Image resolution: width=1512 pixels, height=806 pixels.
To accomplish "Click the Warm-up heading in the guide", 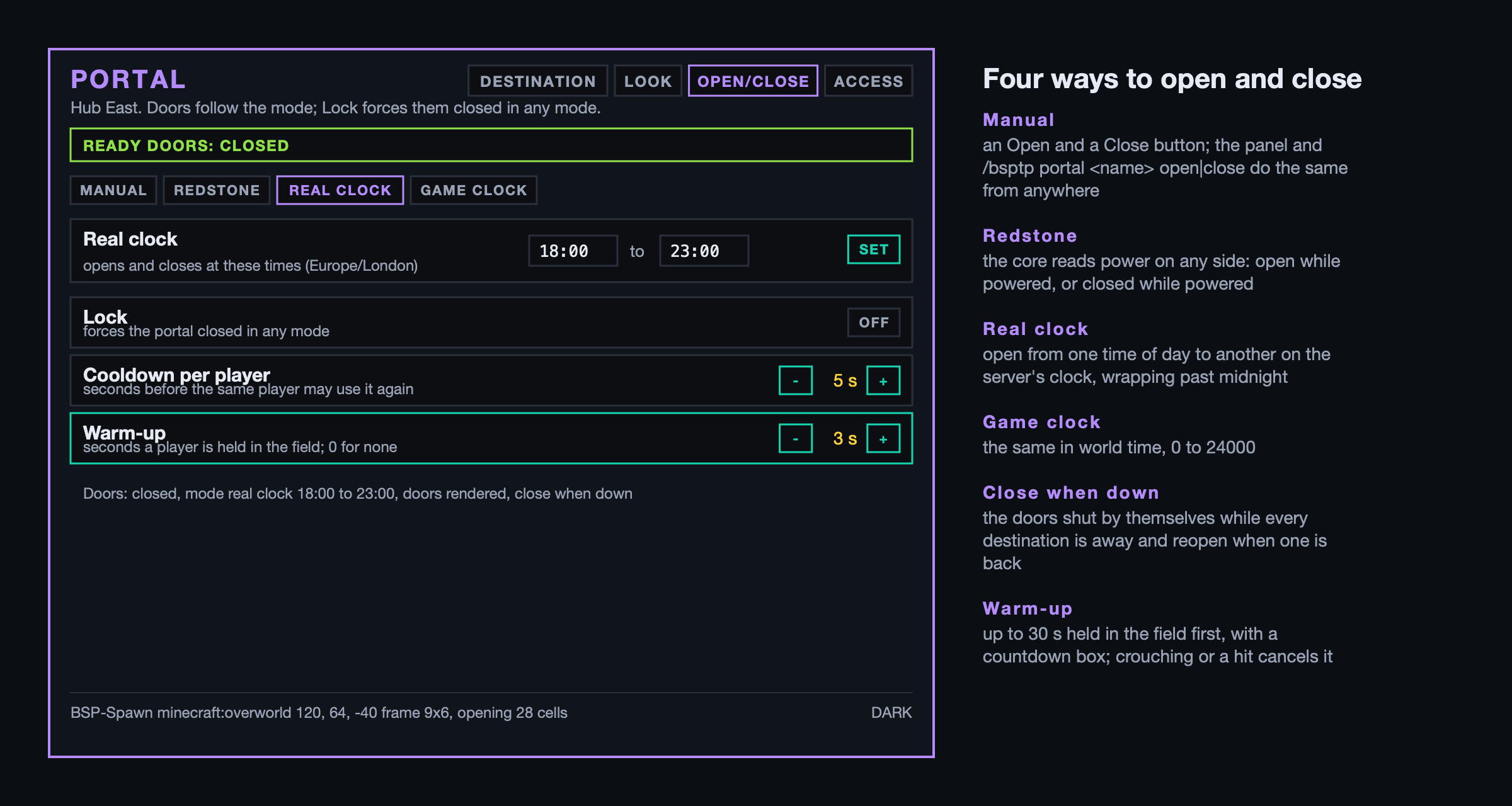I will [1028, 608].
